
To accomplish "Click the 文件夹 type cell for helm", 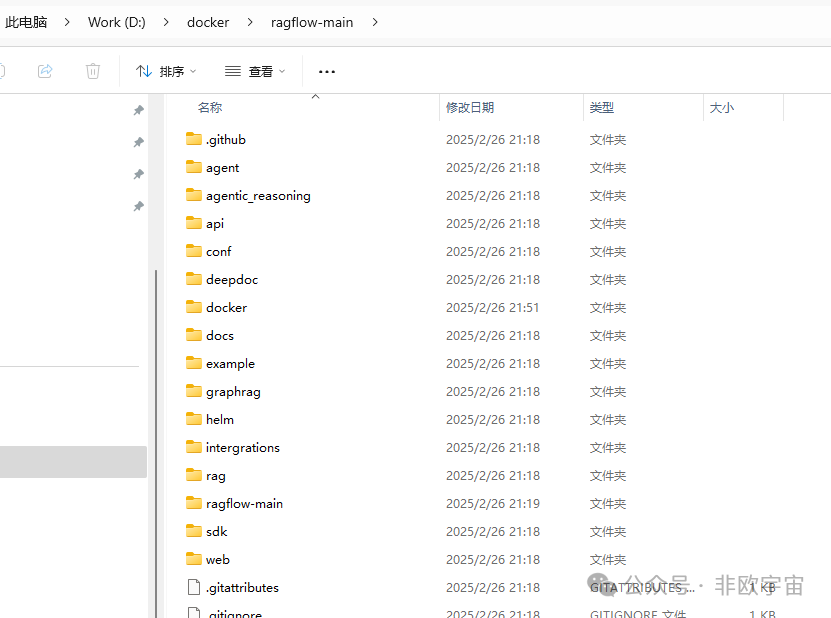I will pos(608,420).
